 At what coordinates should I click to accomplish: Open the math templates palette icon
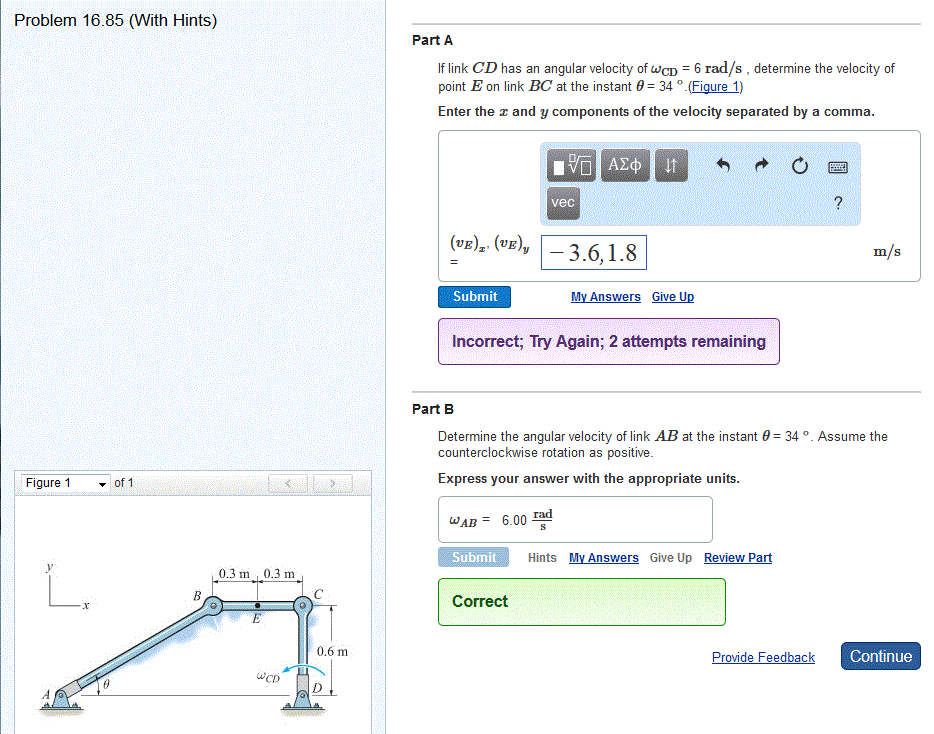(569, 165)
